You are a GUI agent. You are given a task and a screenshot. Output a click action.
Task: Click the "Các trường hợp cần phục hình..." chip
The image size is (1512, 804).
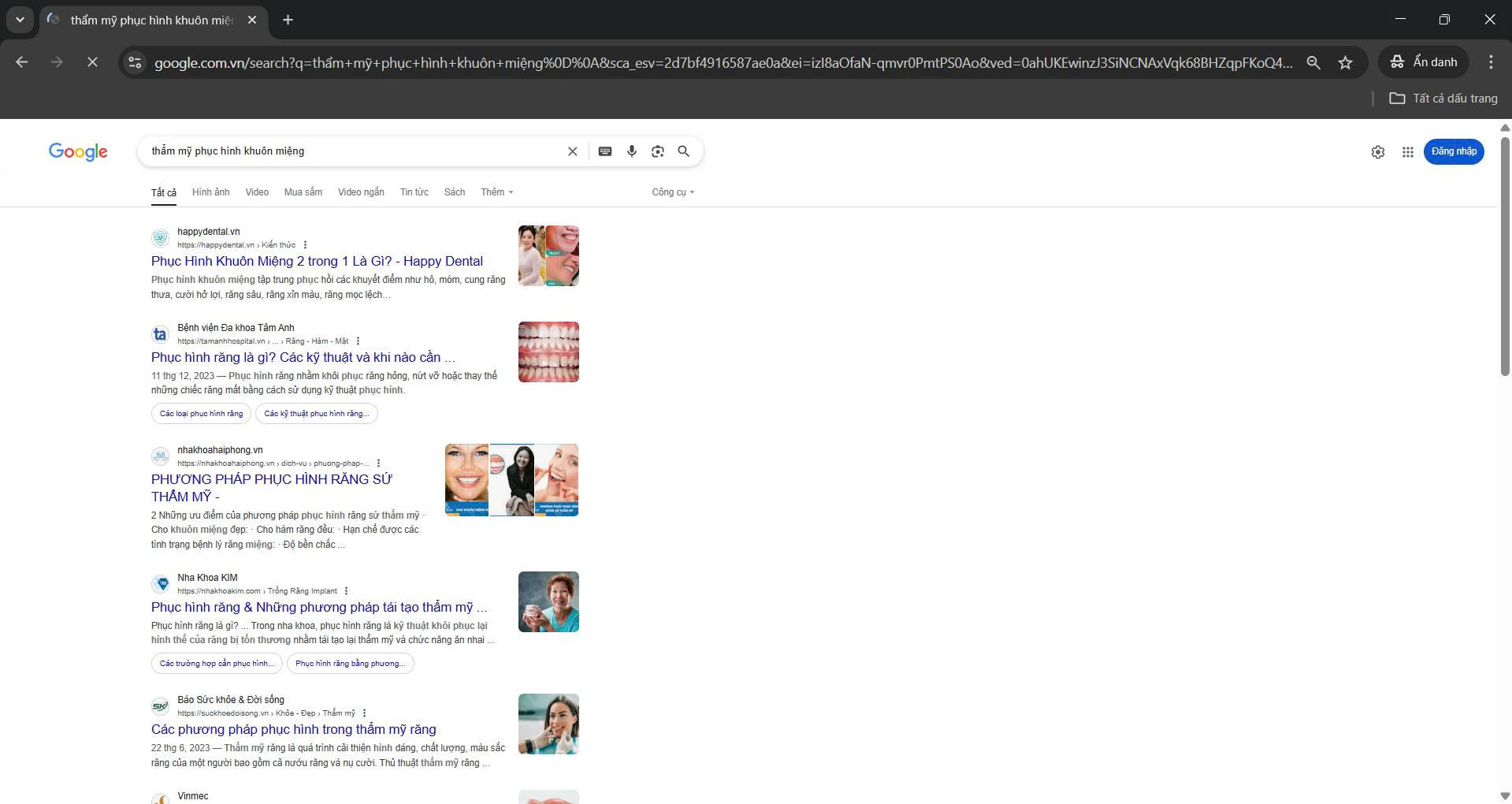[217, 664]
